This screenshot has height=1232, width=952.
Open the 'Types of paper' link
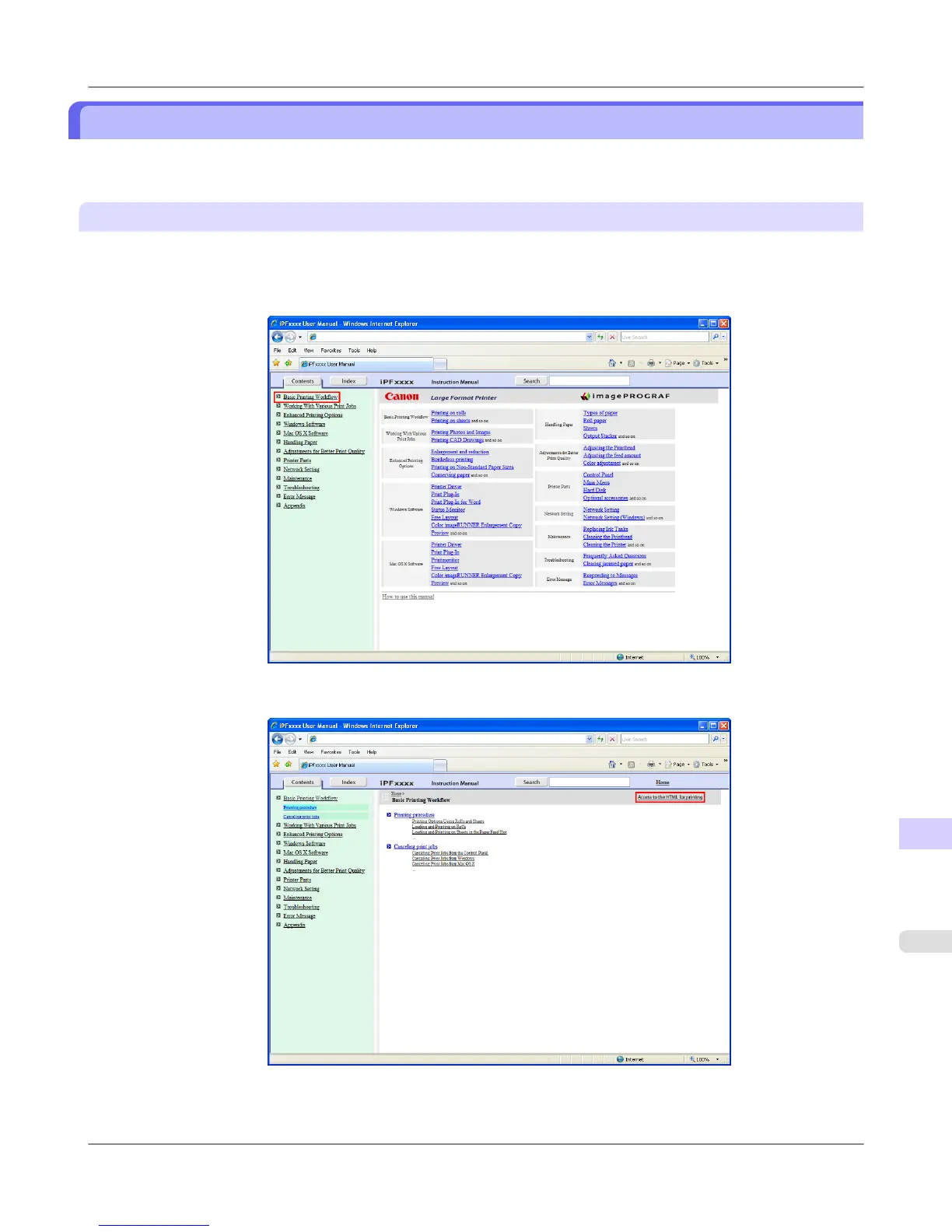[x=600, y=413]
